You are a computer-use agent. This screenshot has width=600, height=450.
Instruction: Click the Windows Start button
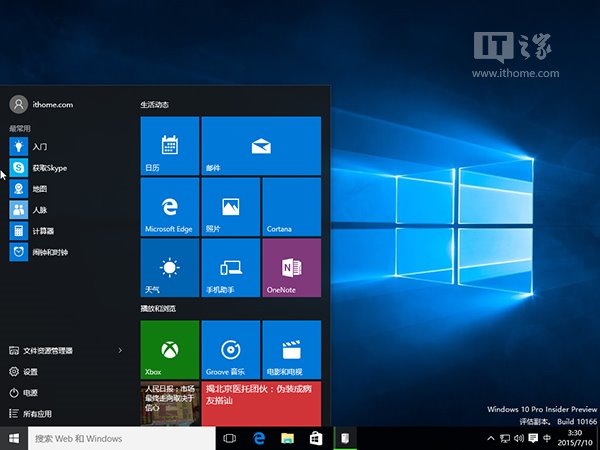[14, 439]
